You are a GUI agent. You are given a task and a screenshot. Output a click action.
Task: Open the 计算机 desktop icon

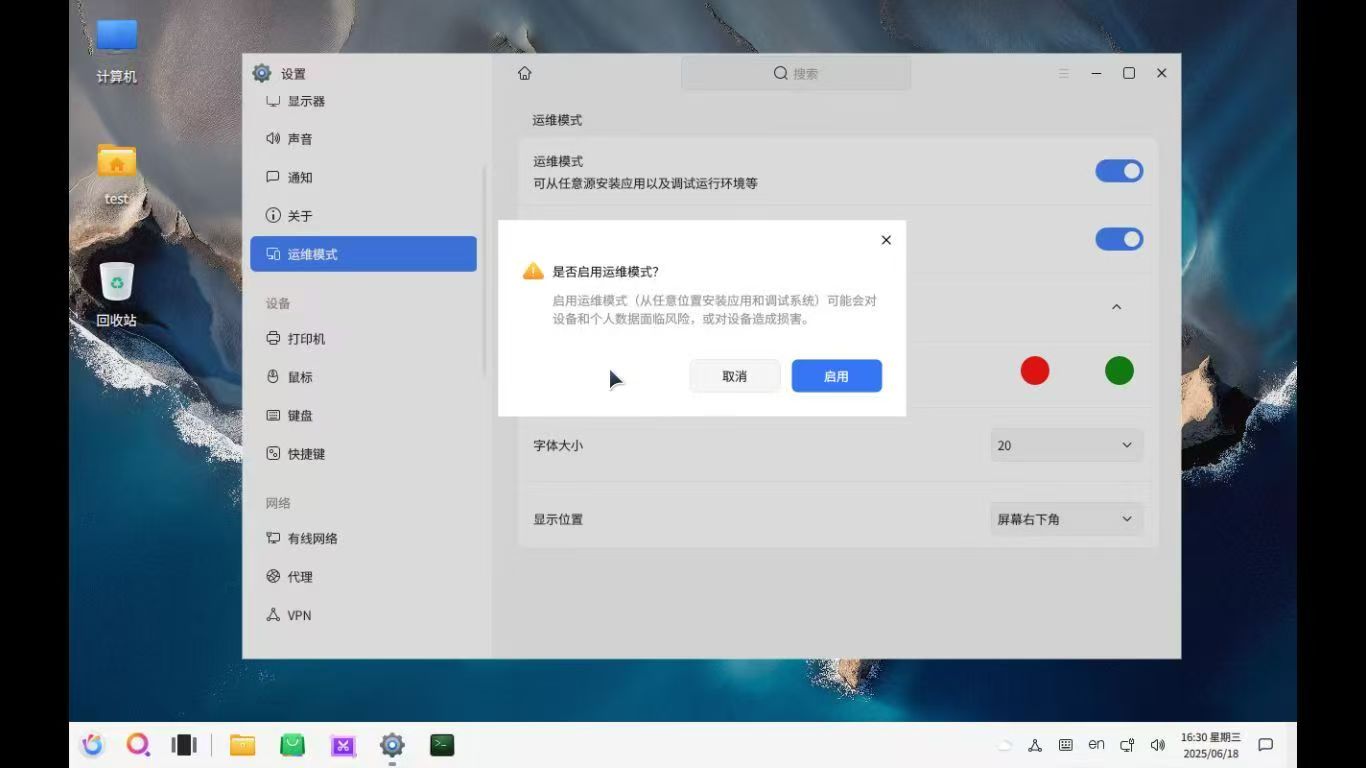(117, 50)
